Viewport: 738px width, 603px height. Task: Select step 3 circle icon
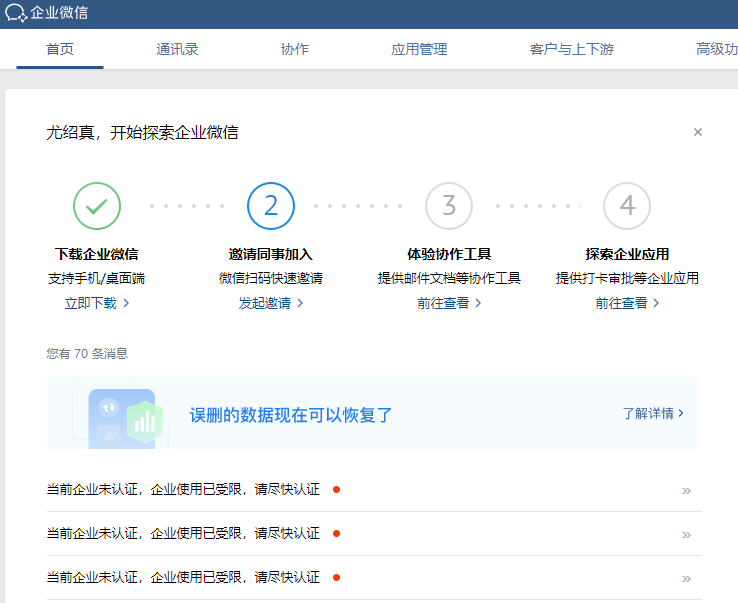(449, 206)
